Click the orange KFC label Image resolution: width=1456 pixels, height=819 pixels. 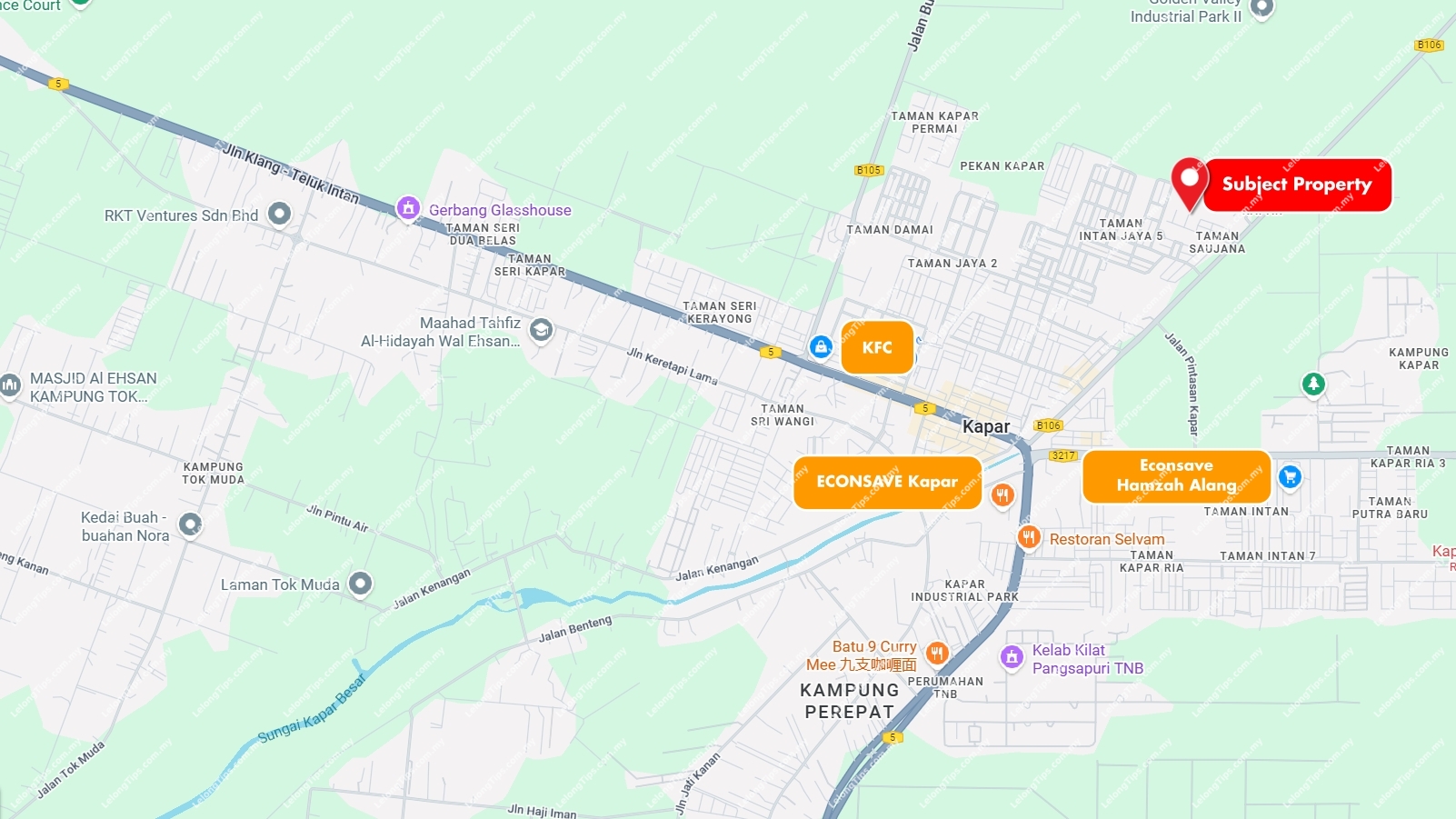tap(877, 347)
